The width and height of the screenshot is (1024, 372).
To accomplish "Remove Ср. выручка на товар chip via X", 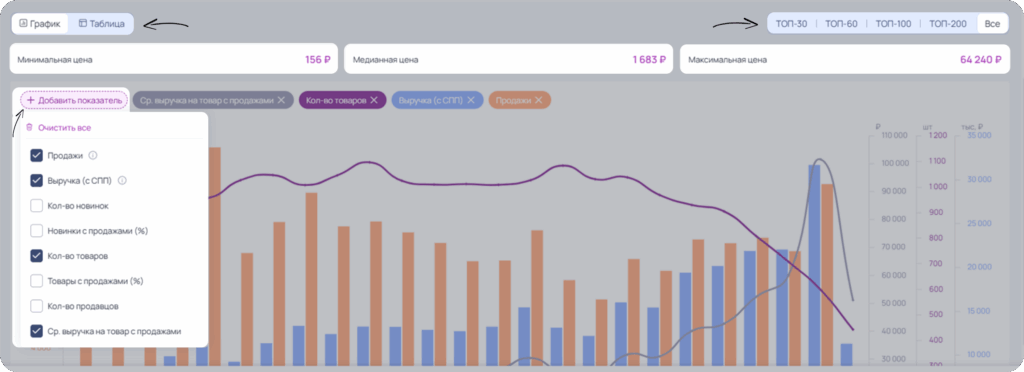I will pyautogui.click(x=281, y=101).
